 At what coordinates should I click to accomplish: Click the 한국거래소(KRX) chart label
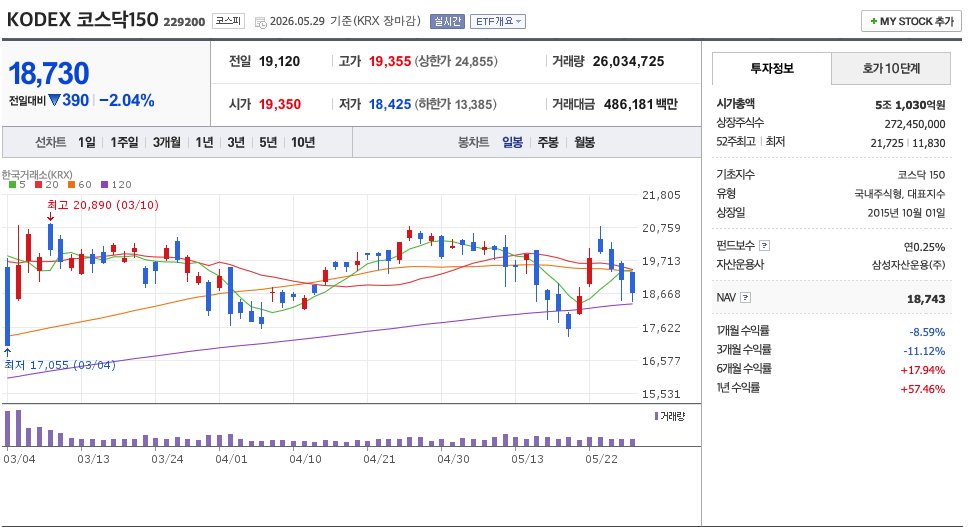[37, 174]
